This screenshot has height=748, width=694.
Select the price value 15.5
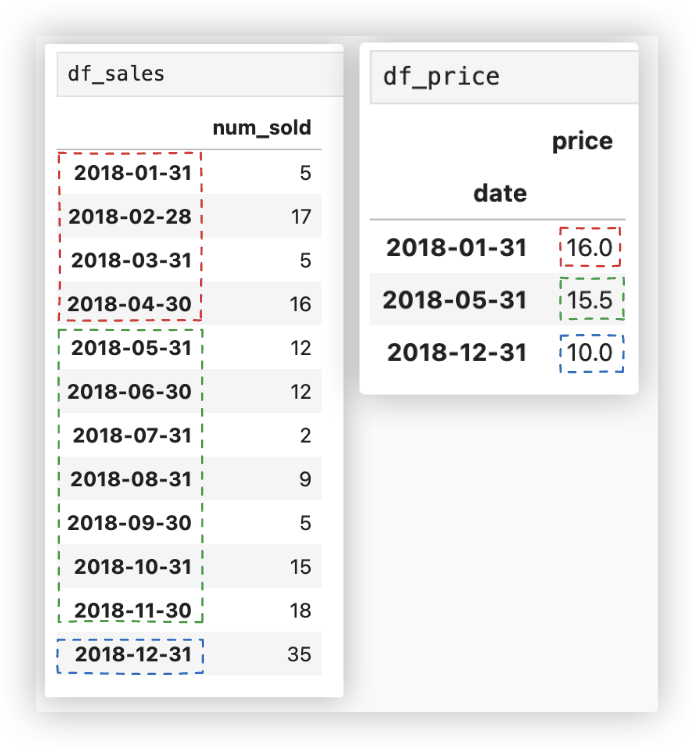pyautogui.click(x=589, y=299)
